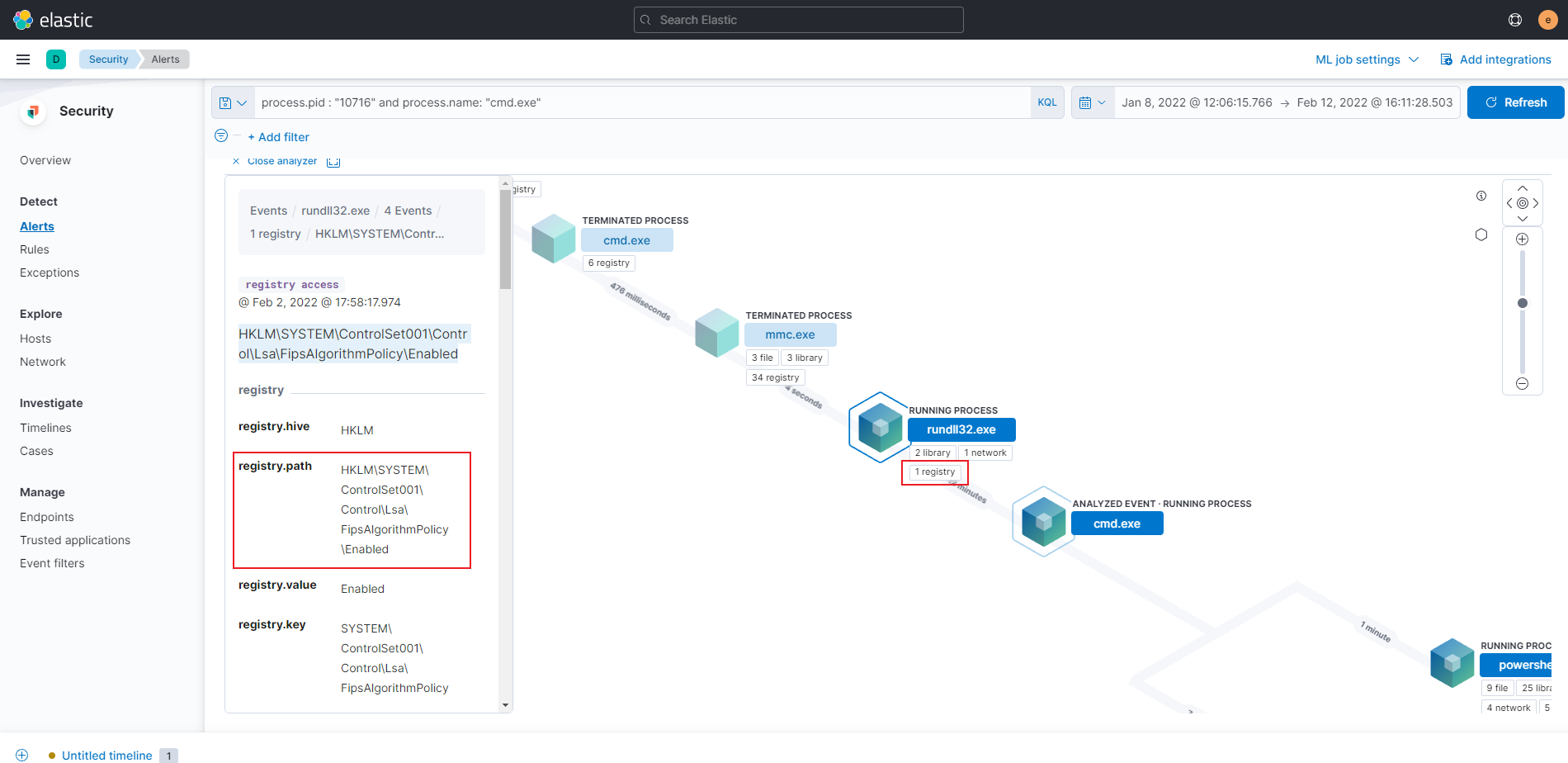Viewport: 1568px width, 763px height.
Task: Click the zoom in plus icon
Action: pyautogui.click(x=1523, y=239)
